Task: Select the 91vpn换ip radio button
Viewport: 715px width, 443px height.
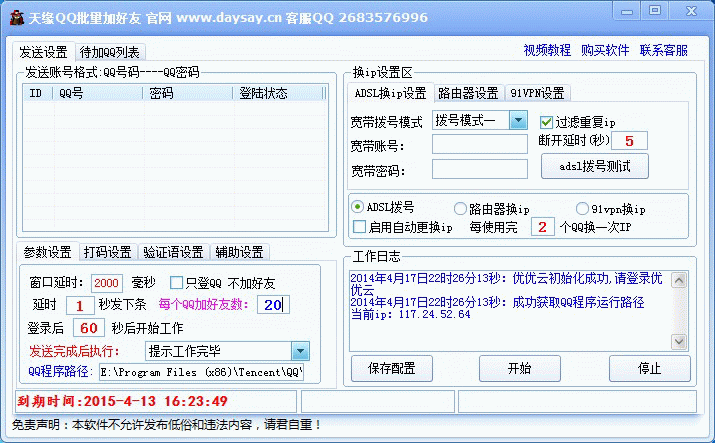Action: coord(582,209)
